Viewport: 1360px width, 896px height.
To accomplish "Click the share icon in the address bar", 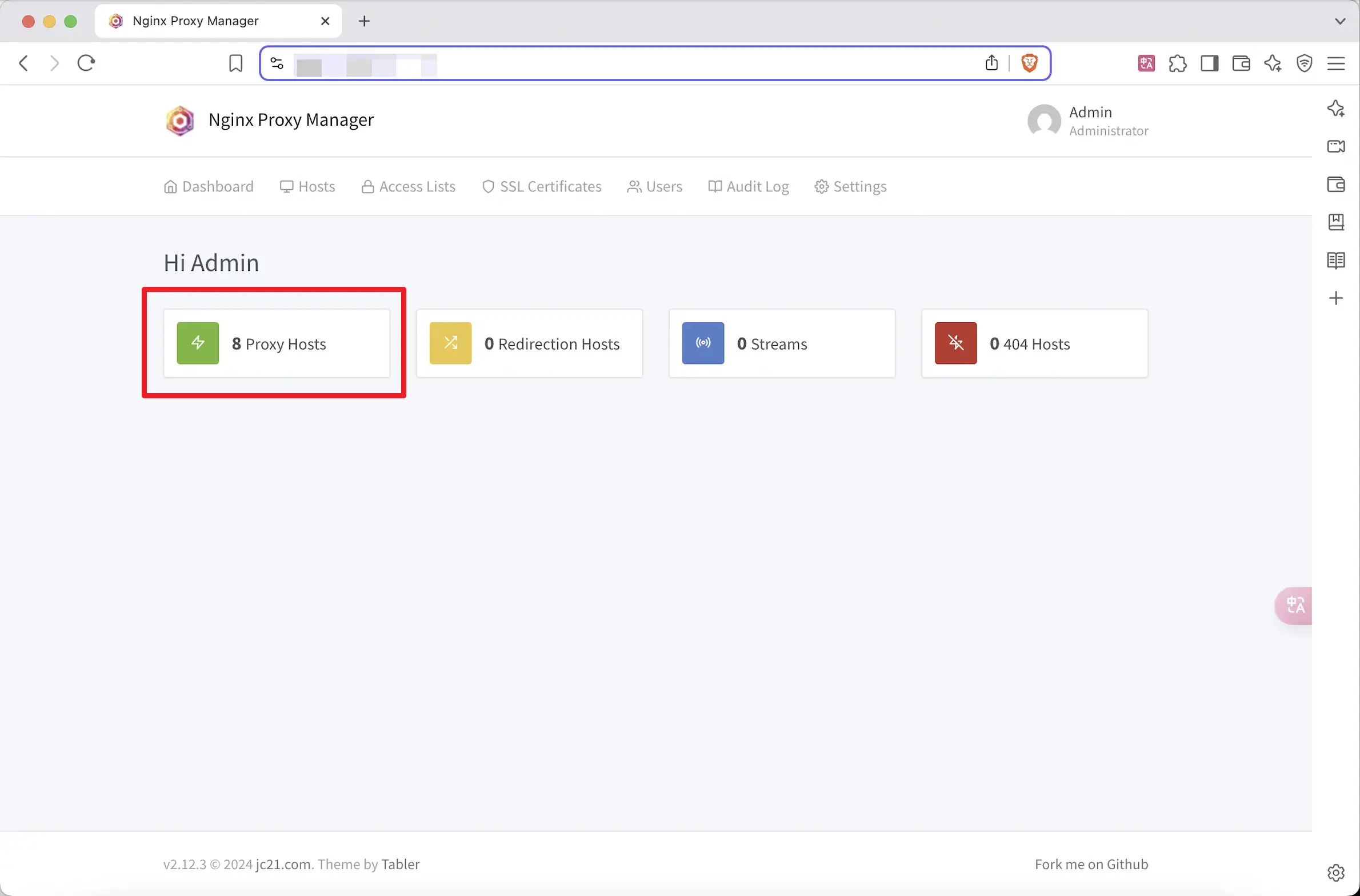I will pos(991,62).
